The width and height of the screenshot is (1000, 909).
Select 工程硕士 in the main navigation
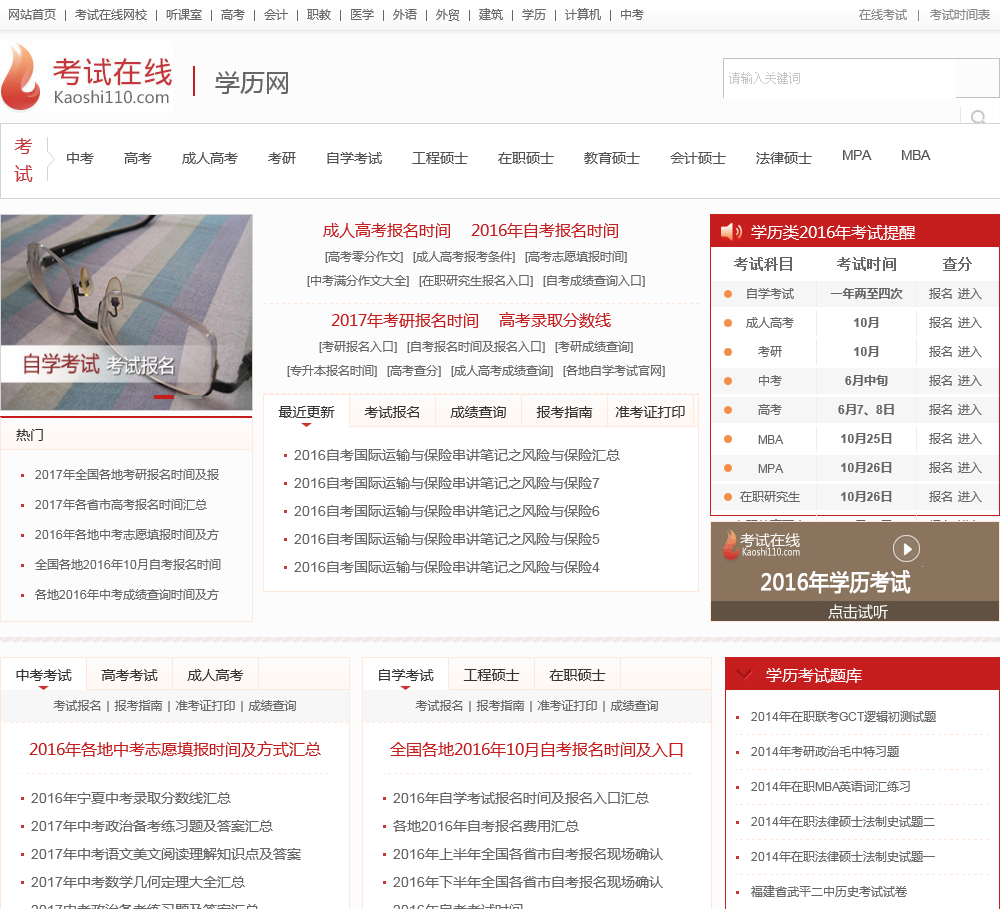pyautogui.click(x=440, y=158)
